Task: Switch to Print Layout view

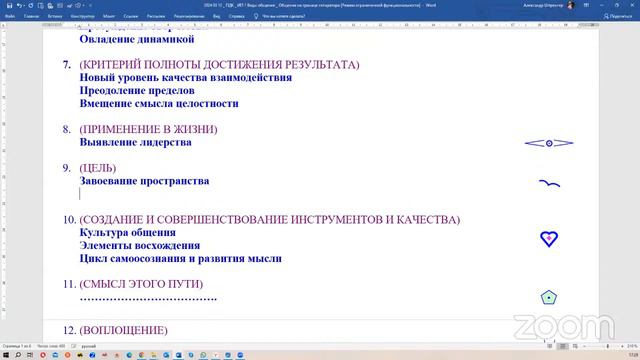Action: [562, 346]
